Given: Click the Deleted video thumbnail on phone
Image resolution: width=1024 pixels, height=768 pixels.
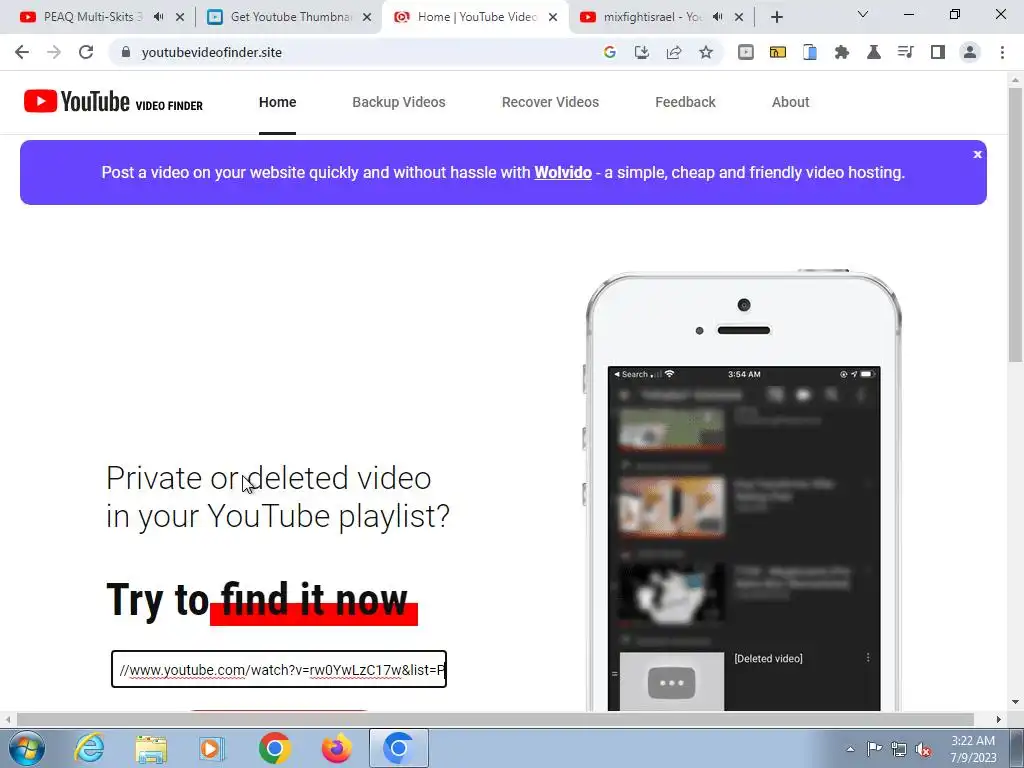Looking at the screenshot, I should click(671, 681).
